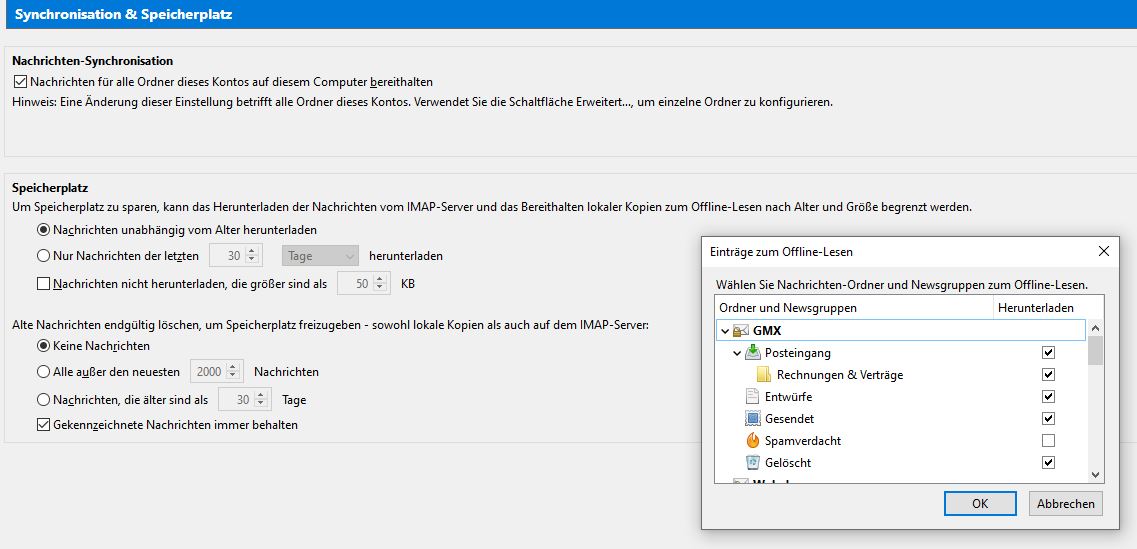1137x549 pixels.
Task: Select the Spamverdacht flame icon
Action: pyautogui.click(x=753, y=441)
